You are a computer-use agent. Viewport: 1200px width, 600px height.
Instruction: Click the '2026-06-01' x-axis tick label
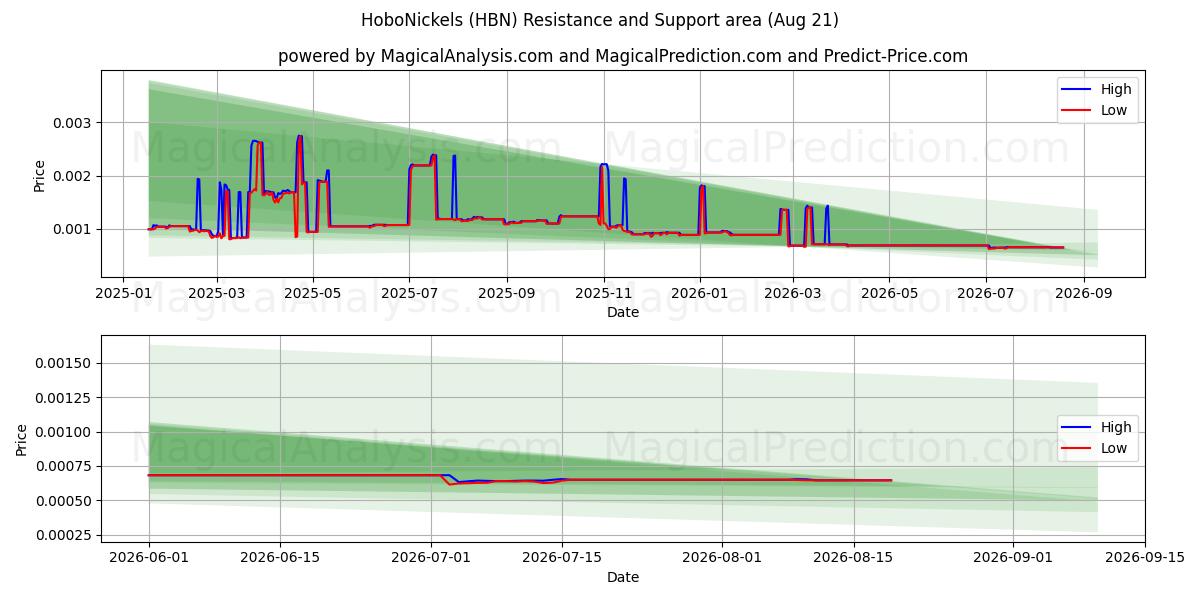click(149, 558)
